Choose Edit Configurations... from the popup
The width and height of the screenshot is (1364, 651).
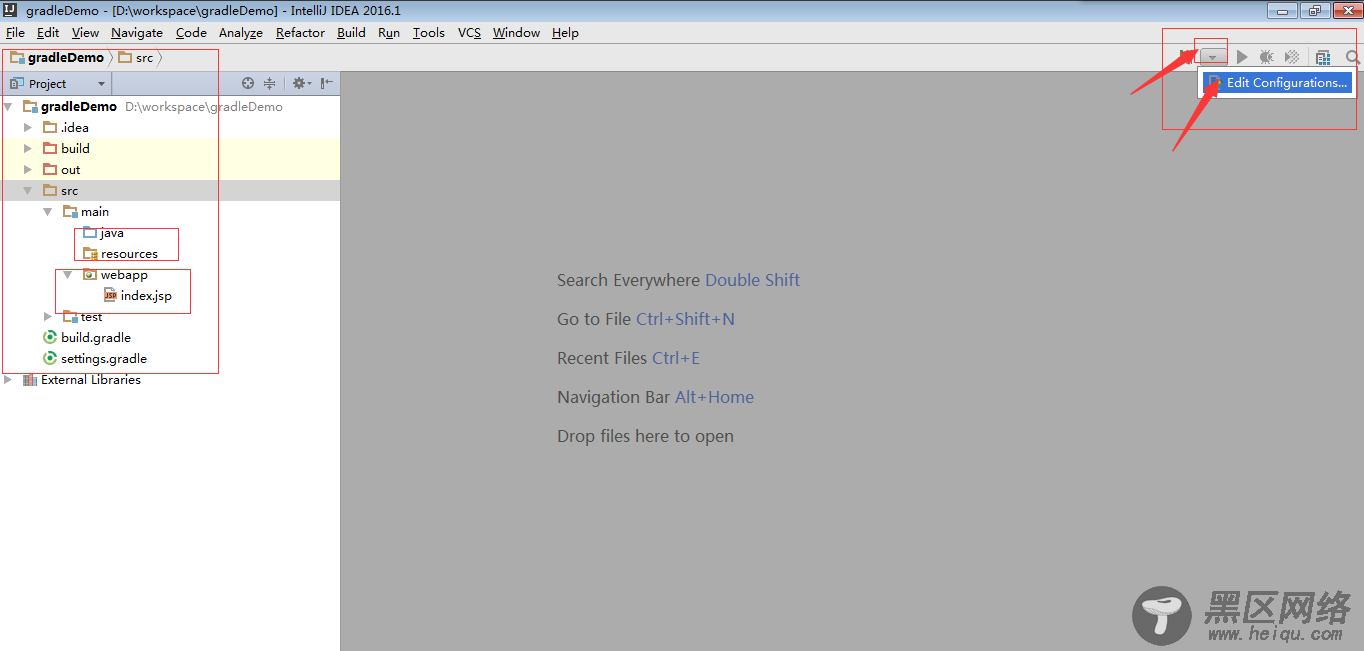point(1276,83)
